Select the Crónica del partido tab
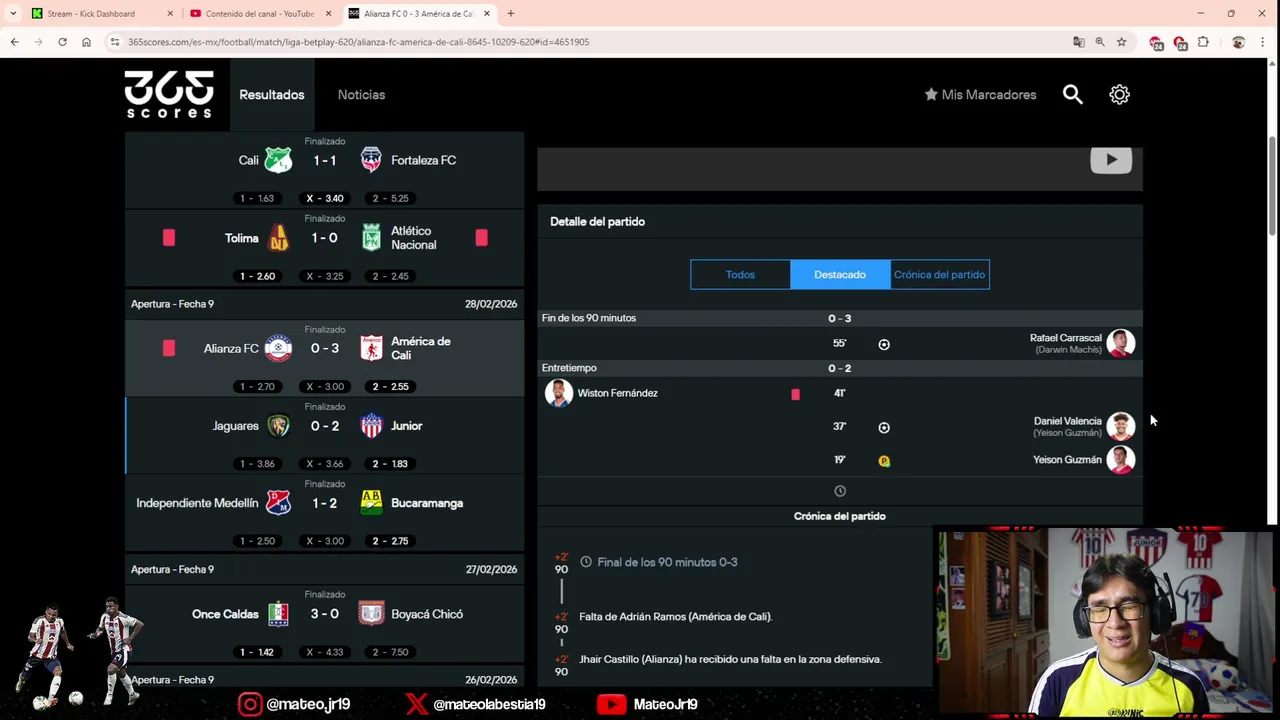The image size is (1280, 720). (x=940, y=275)
